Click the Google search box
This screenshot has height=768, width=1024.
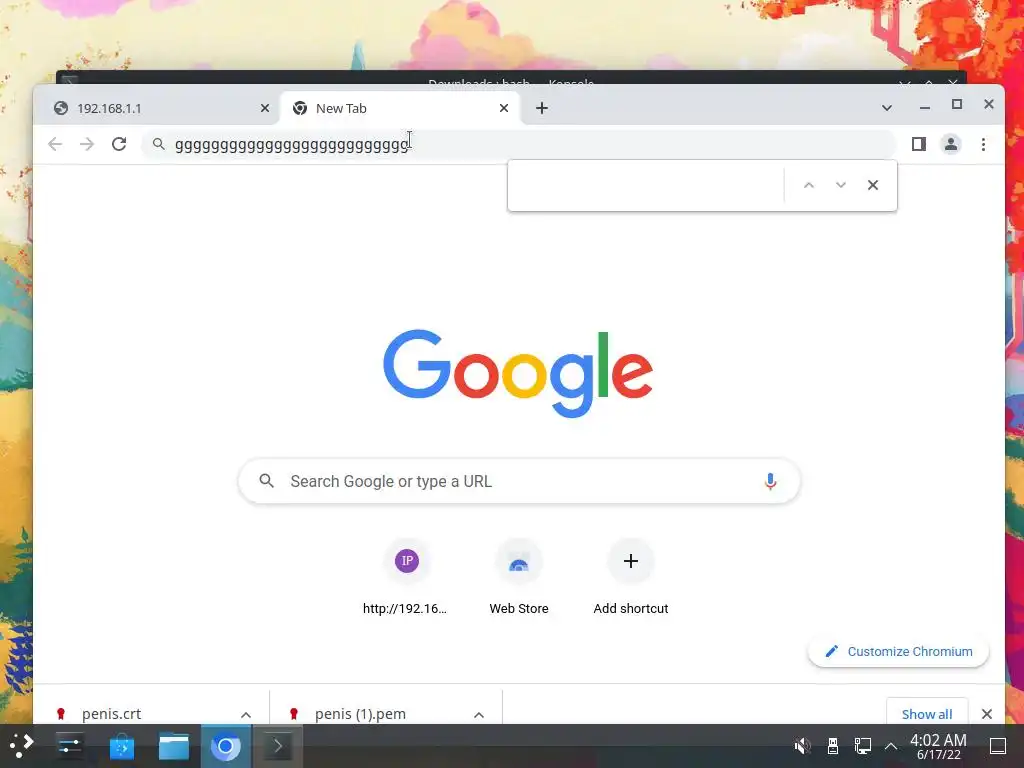tap(519, 481)
